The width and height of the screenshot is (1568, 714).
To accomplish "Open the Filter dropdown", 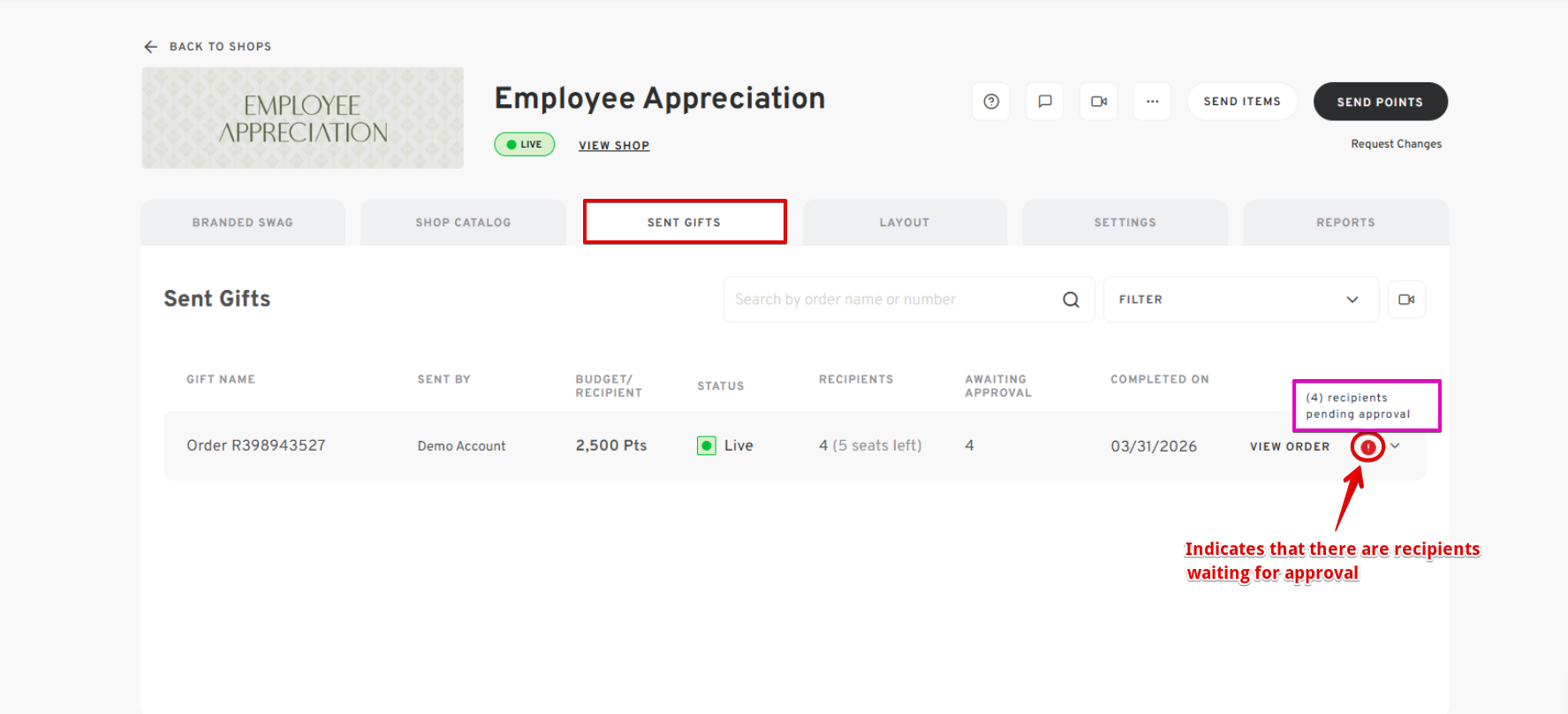I will click(1240, 300).
